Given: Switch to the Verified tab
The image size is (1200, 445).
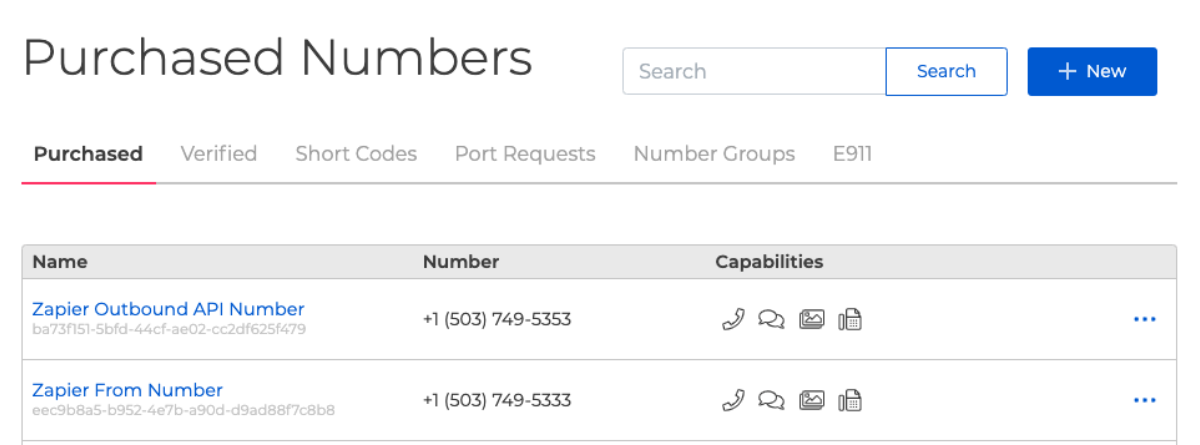Looking at the screenshot, I should (x=219, y=154).
